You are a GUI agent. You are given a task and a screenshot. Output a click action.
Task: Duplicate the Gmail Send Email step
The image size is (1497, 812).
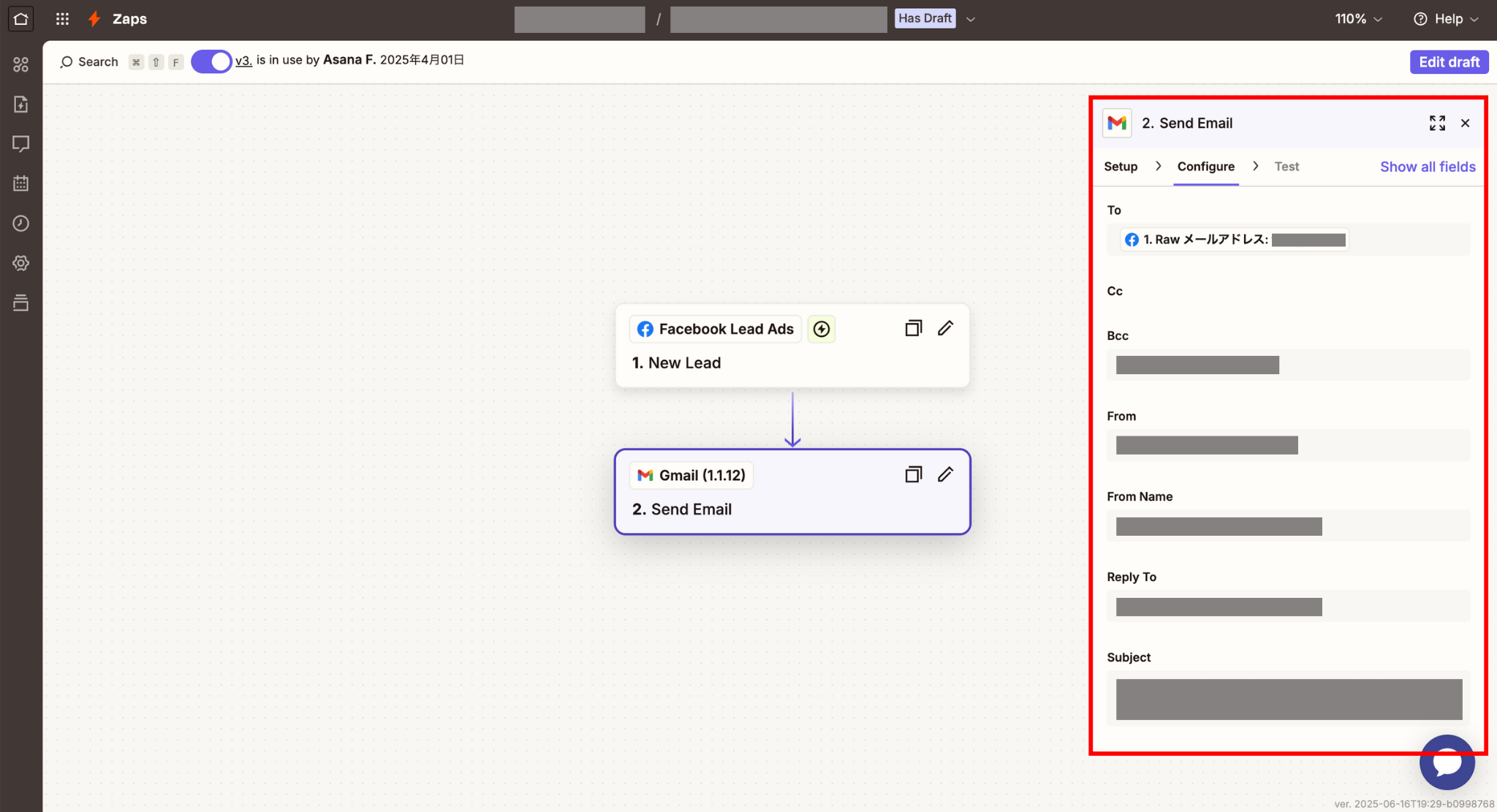tap(913, 474)
